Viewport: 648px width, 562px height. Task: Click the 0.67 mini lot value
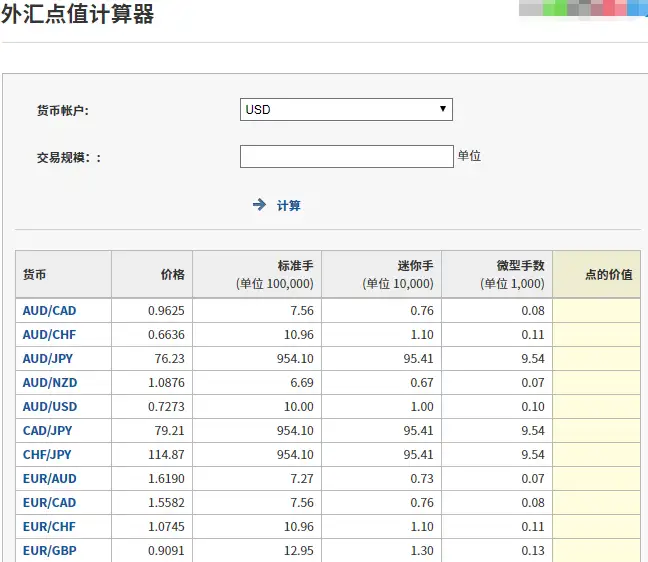pos(422,383)
